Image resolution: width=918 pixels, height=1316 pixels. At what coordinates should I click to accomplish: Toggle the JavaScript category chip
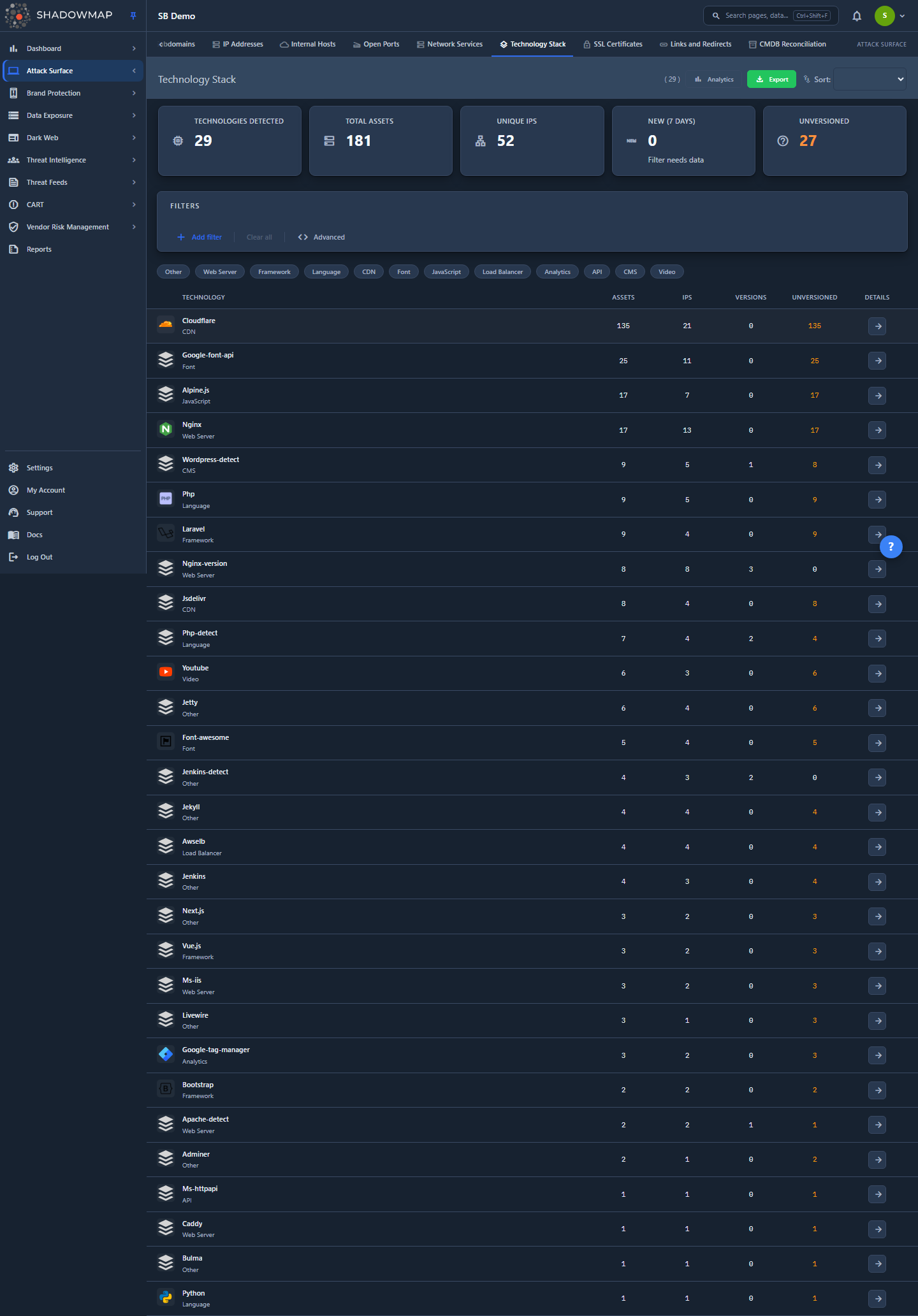tap(446, 272)
